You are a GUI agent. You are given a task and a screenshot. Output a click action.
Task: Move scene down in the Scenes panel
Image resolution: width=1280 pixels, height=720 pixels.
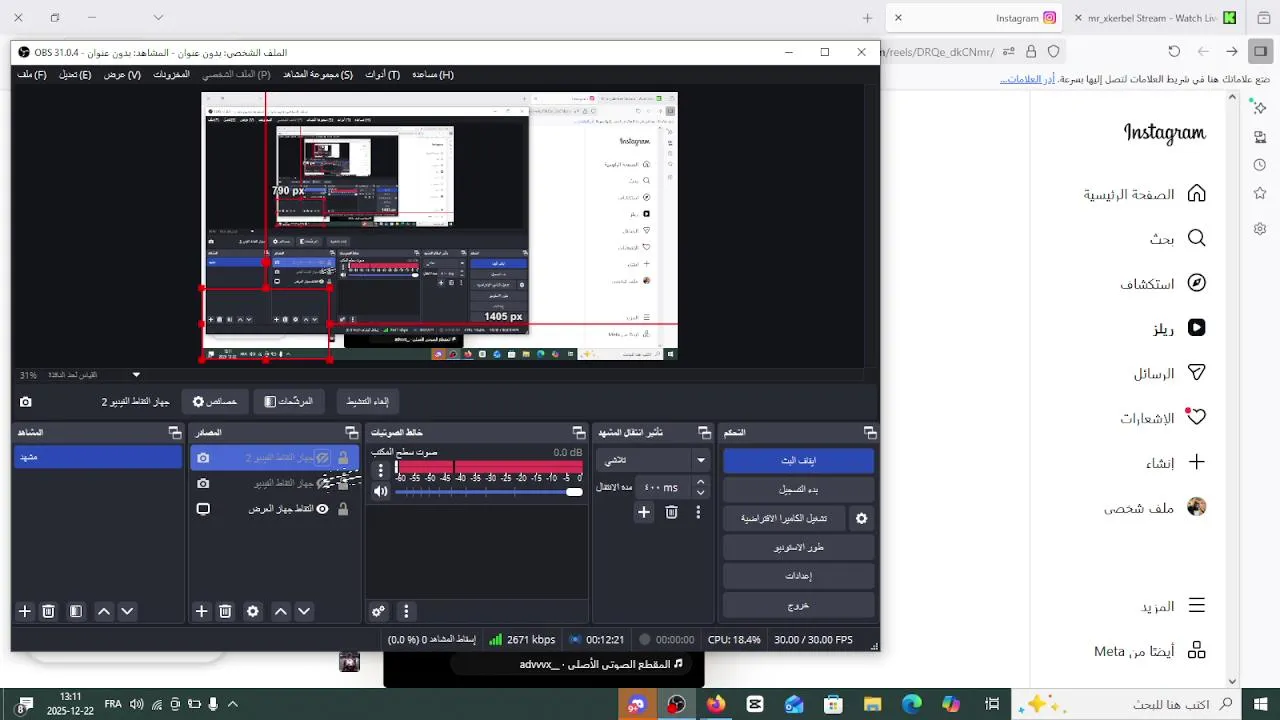pos(127,611)
